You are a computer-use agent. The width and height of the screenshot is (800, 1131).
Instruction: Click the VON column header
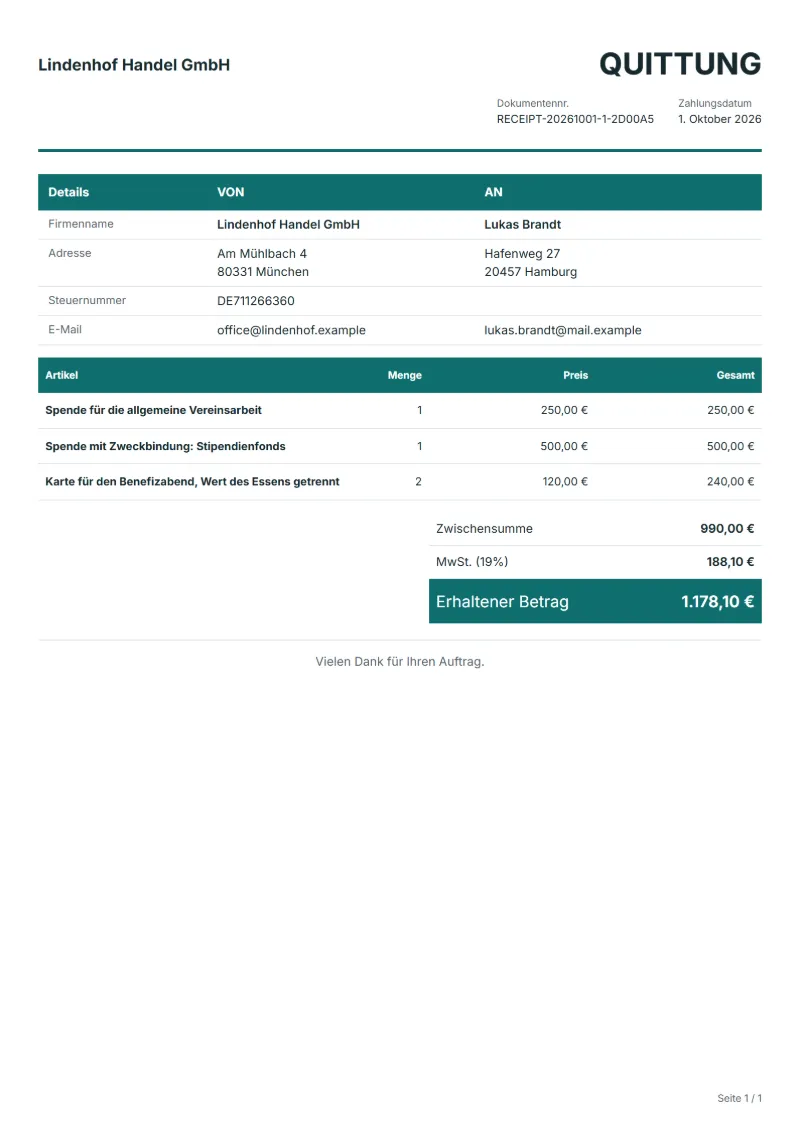(231, 192)
